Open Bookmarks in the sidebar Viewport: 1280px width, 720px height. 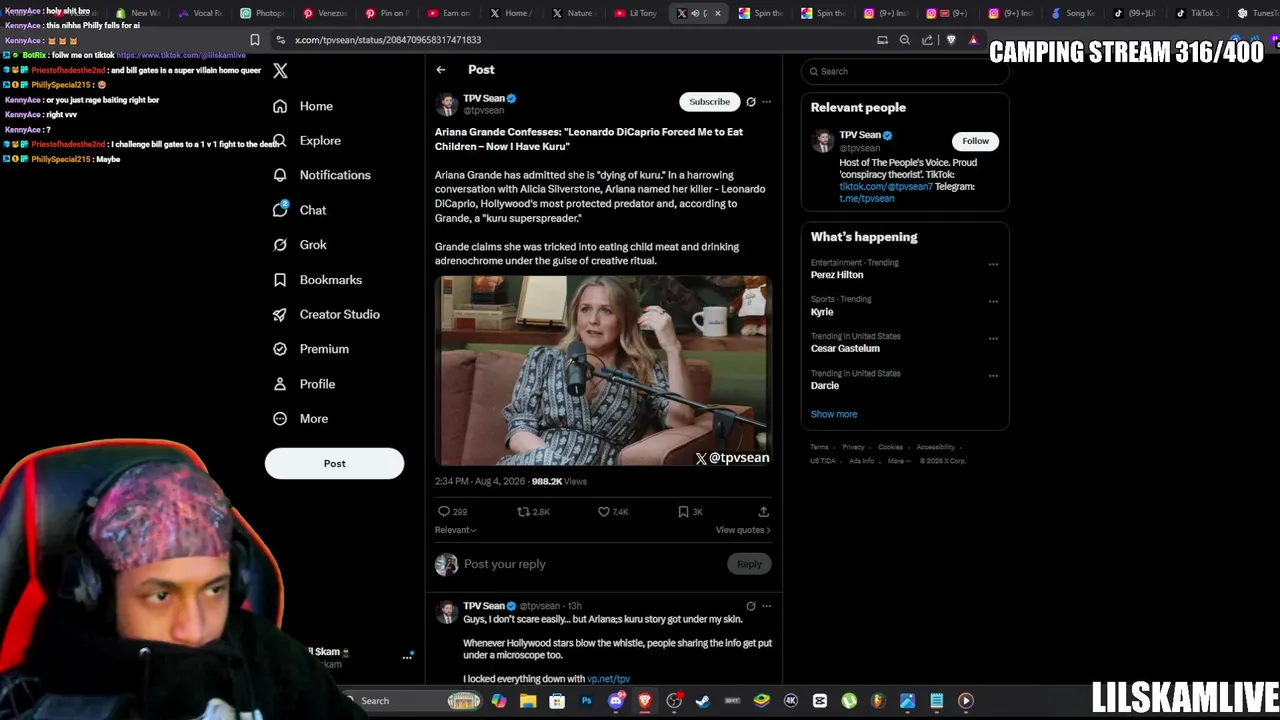click(317, 280)
